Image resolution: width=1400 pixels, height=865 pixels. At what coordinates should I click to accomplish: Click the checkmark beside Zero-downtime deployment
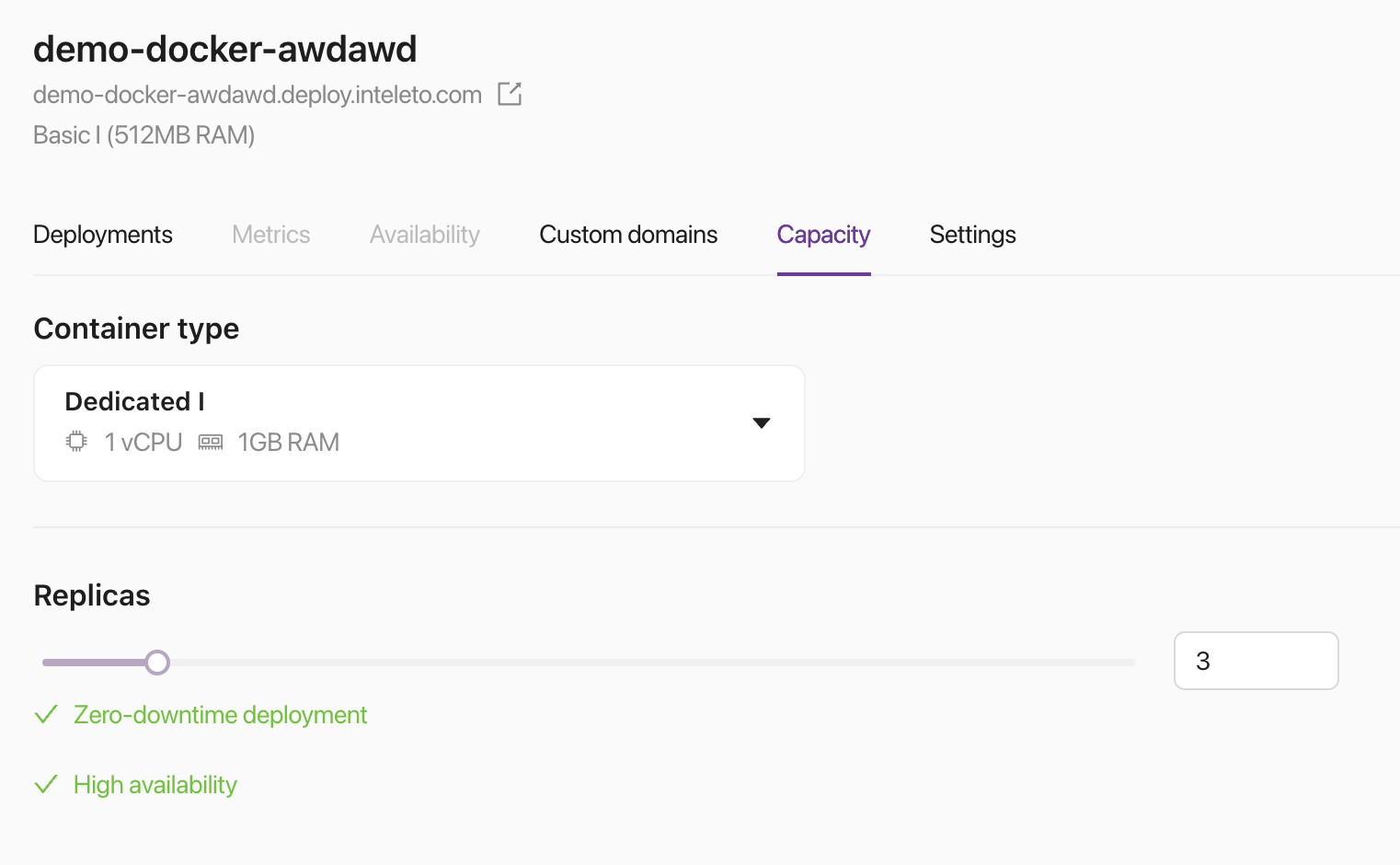46,715
